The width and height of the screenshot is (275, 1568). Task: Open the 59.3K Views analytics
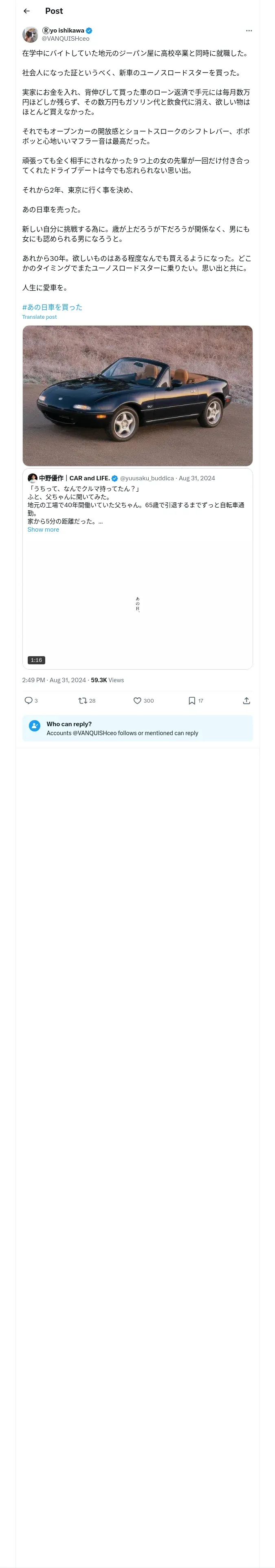(x=107, y=680)
